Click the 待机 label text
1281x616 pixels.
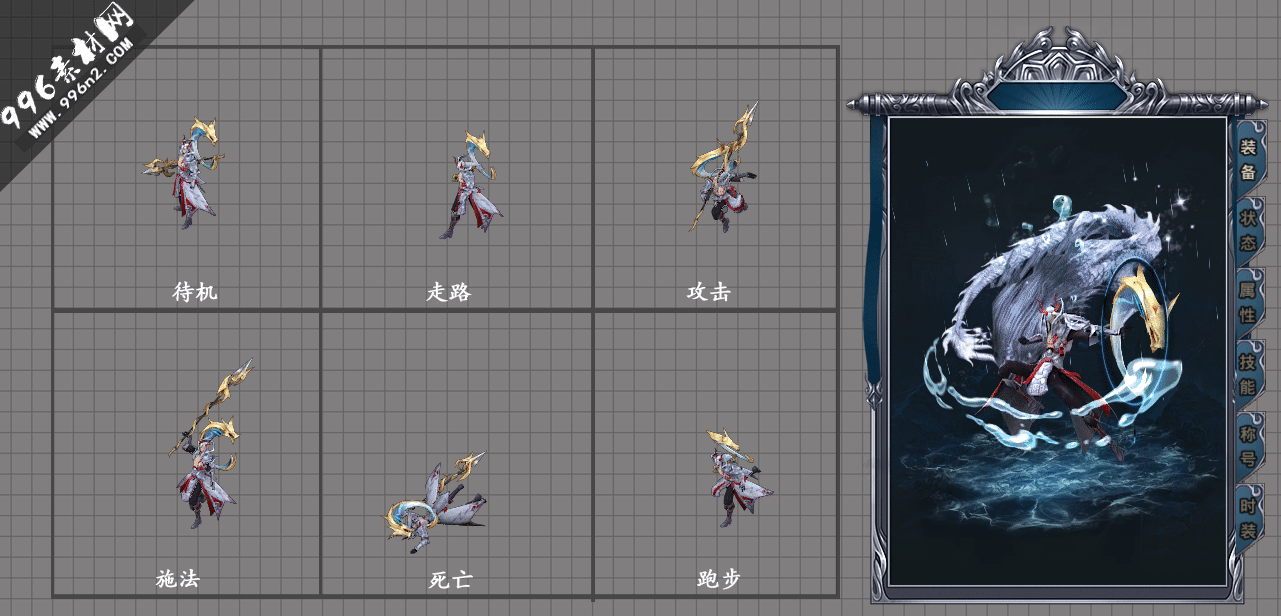pyautogui.click(x=195, y=292)
